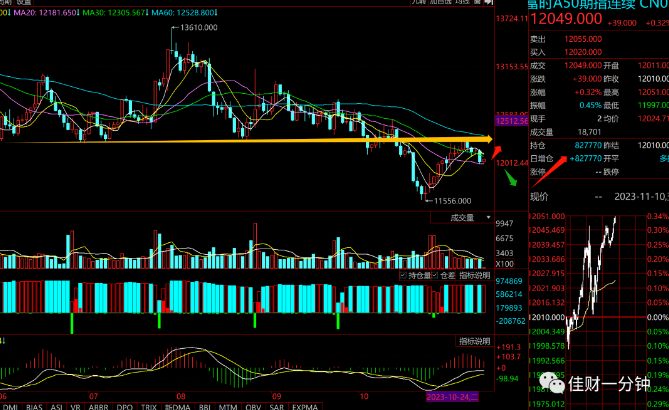
Task: Switch to the 新DMA indicator tab
Action: pos(177,407)
